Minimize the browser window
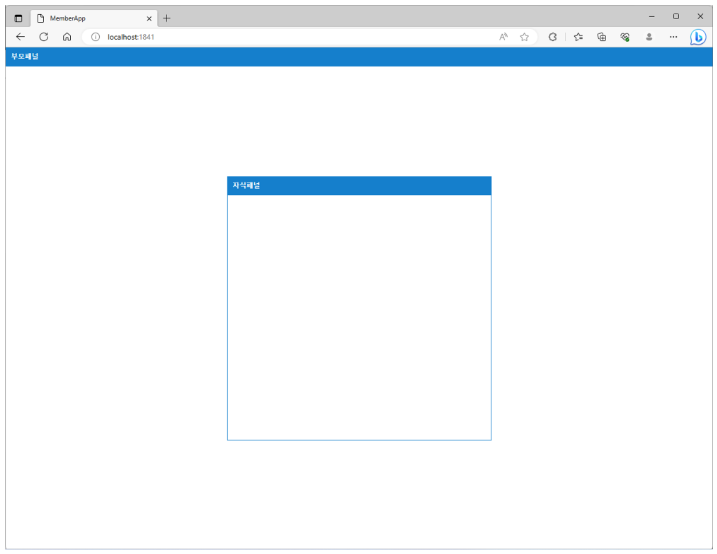The image size is (717, 554). coord(652,16)
